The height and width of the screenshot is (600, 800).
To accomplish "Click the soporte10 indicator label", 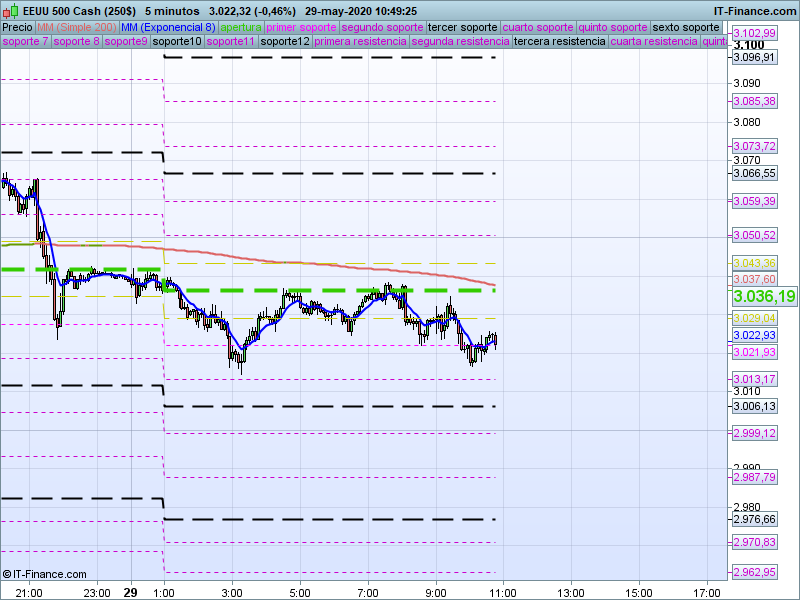I will (x=179, y=42).
